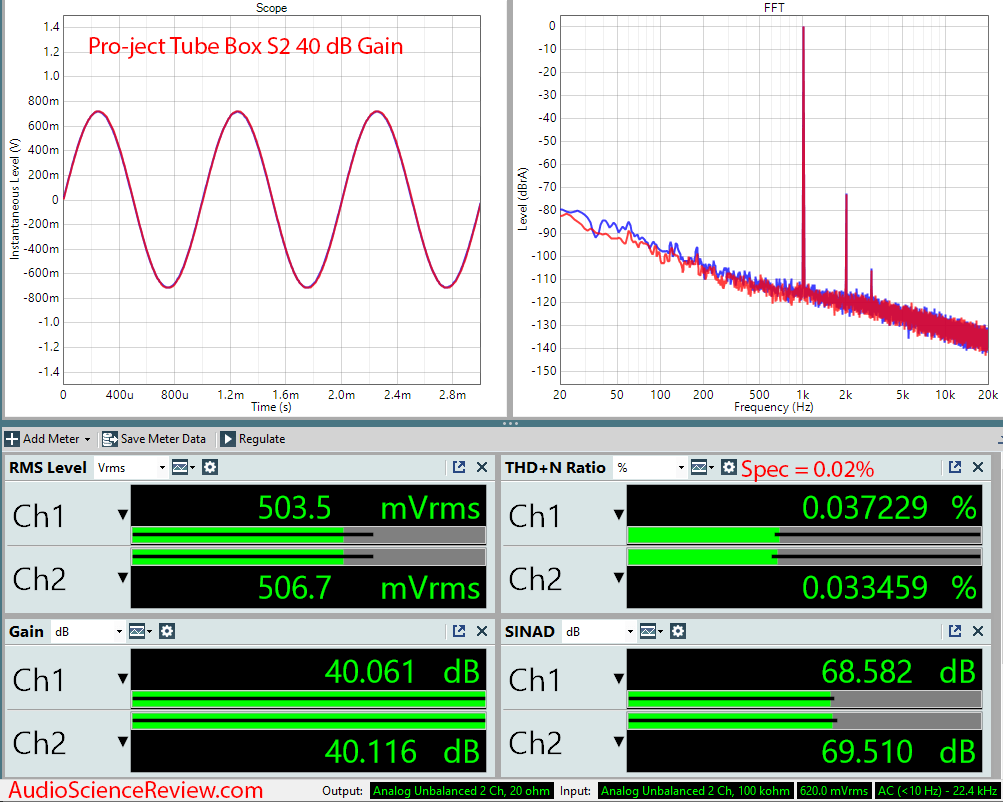Open the Gain dB unit dropdown
Image resolution: width=1003 pixels, height=802 pixels.
point(88,631)
